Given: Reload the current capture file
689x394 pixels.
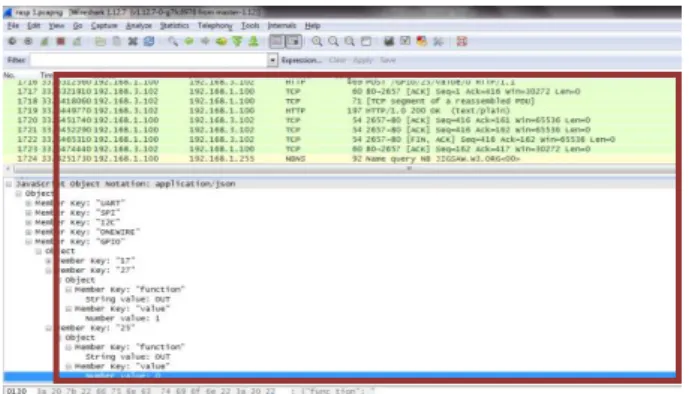Looking at the screenshot, I should pyautogui.click(x=149, y=42).
